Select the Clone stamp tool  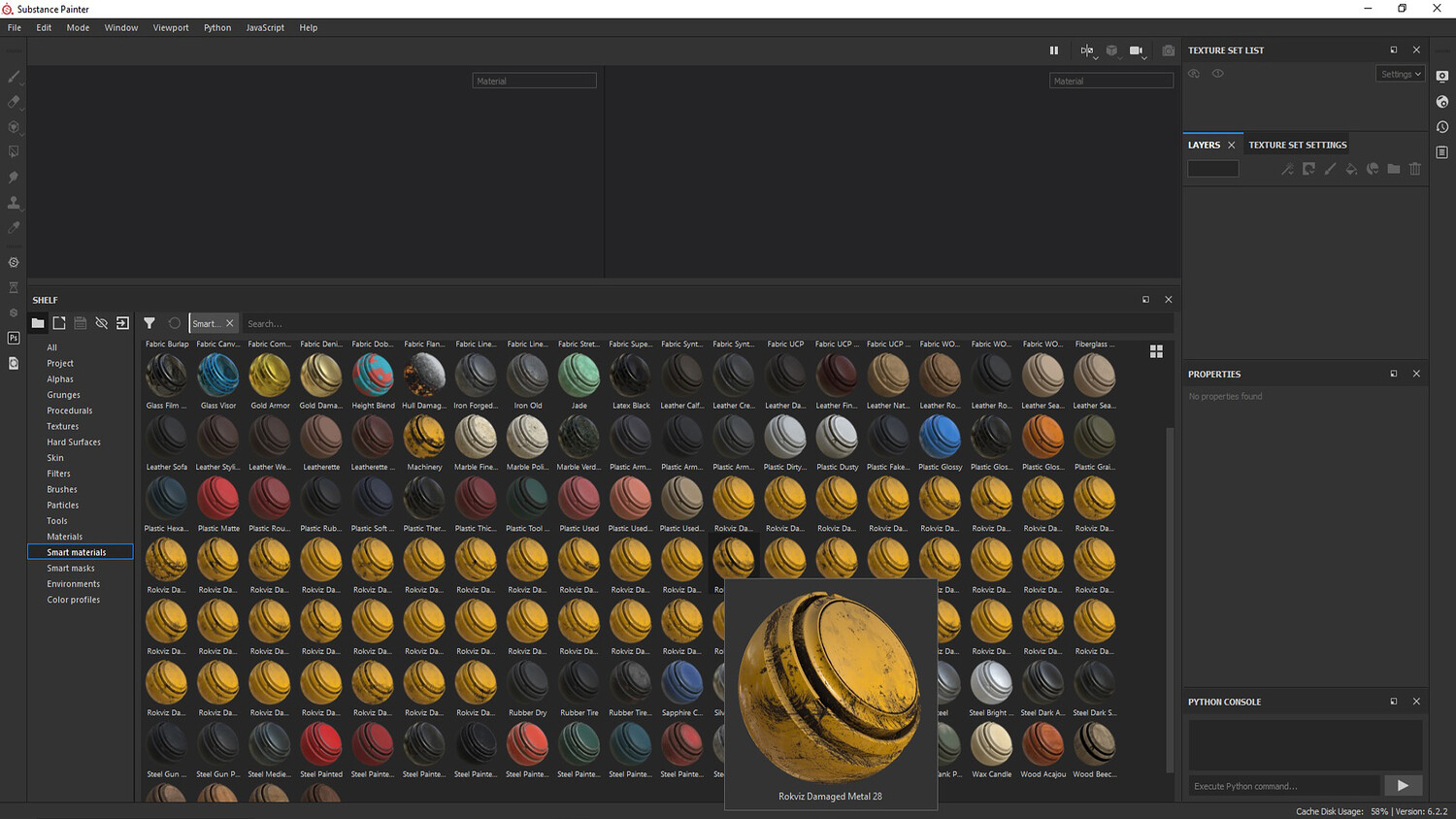pos(14,203)
